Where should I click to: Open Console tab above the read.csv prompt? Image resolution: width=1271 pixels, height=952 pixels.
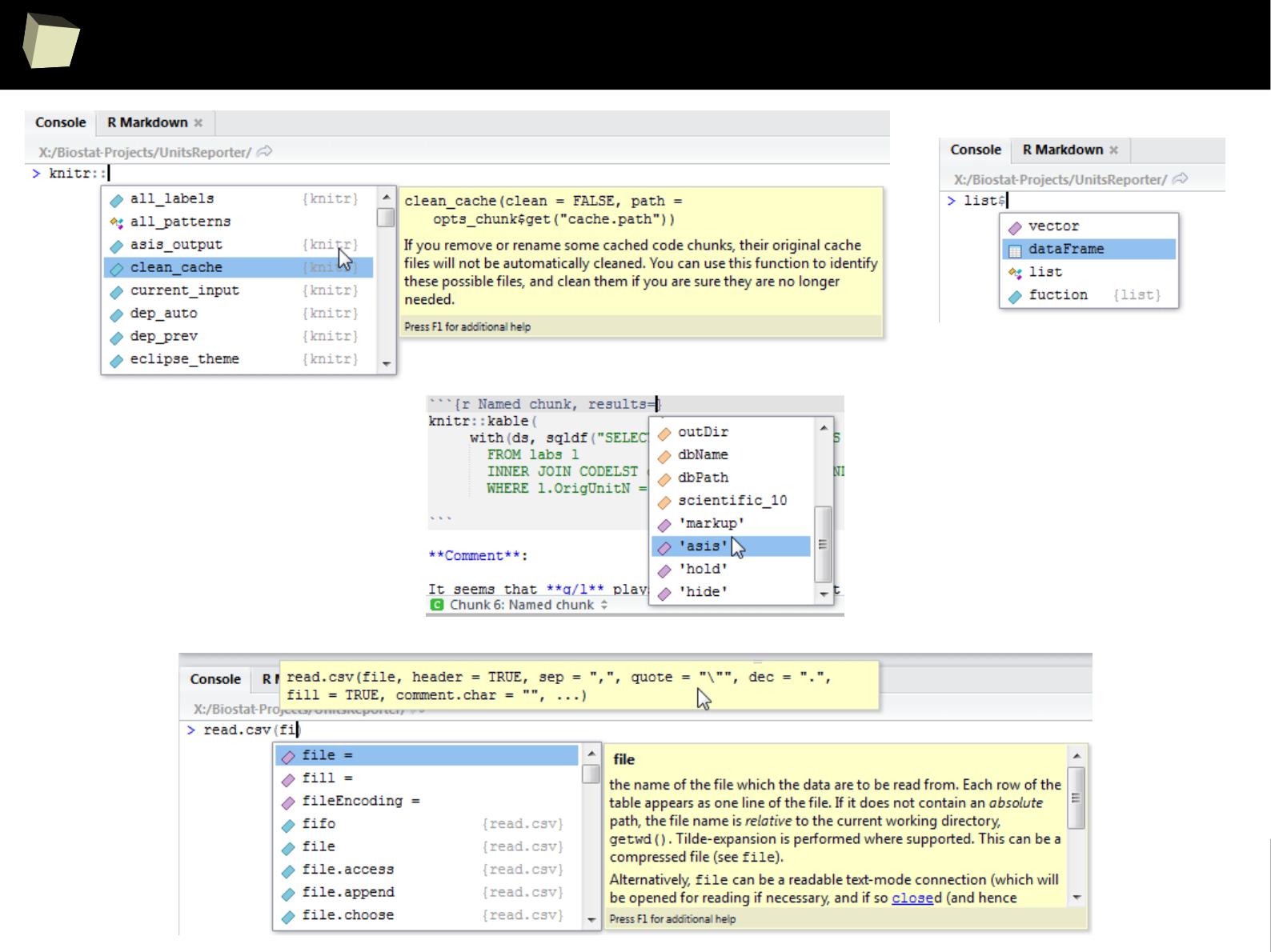click(215, 679)
